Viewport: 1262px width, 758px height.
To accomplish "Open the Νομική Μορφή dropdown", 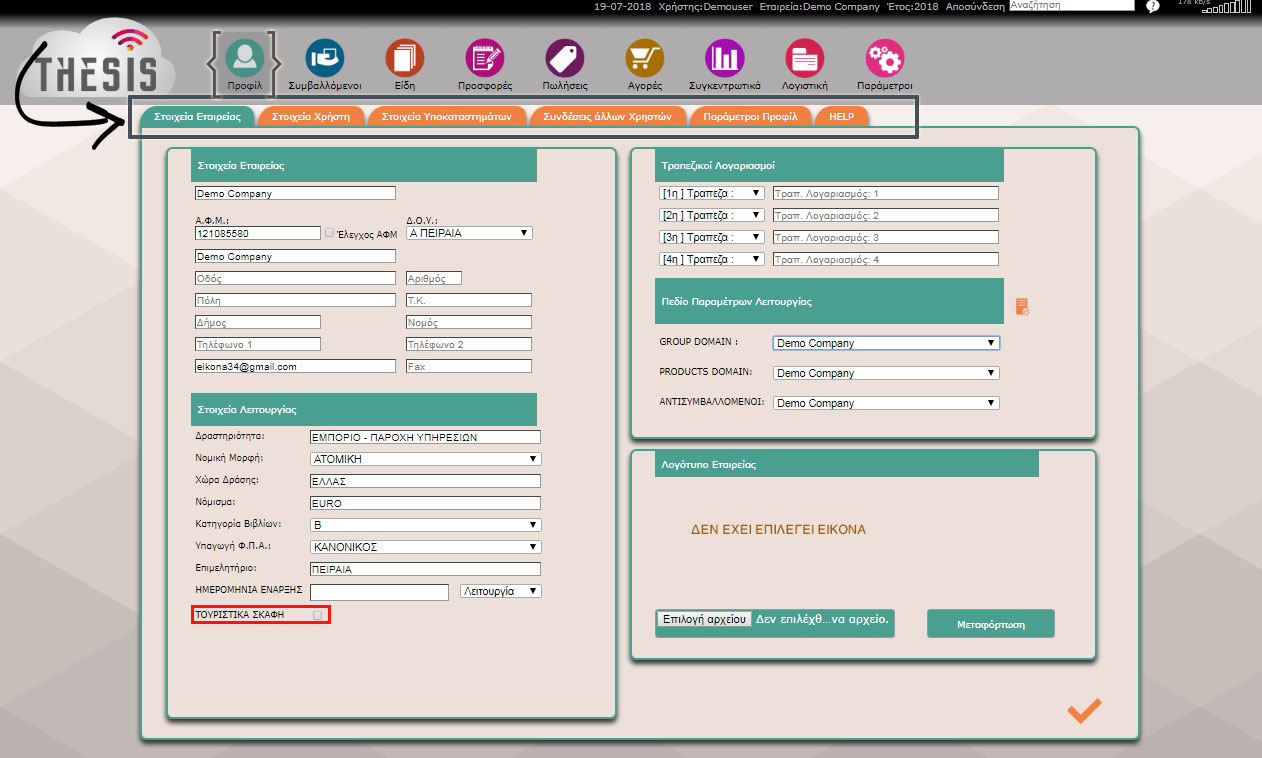I will [425, 459].
